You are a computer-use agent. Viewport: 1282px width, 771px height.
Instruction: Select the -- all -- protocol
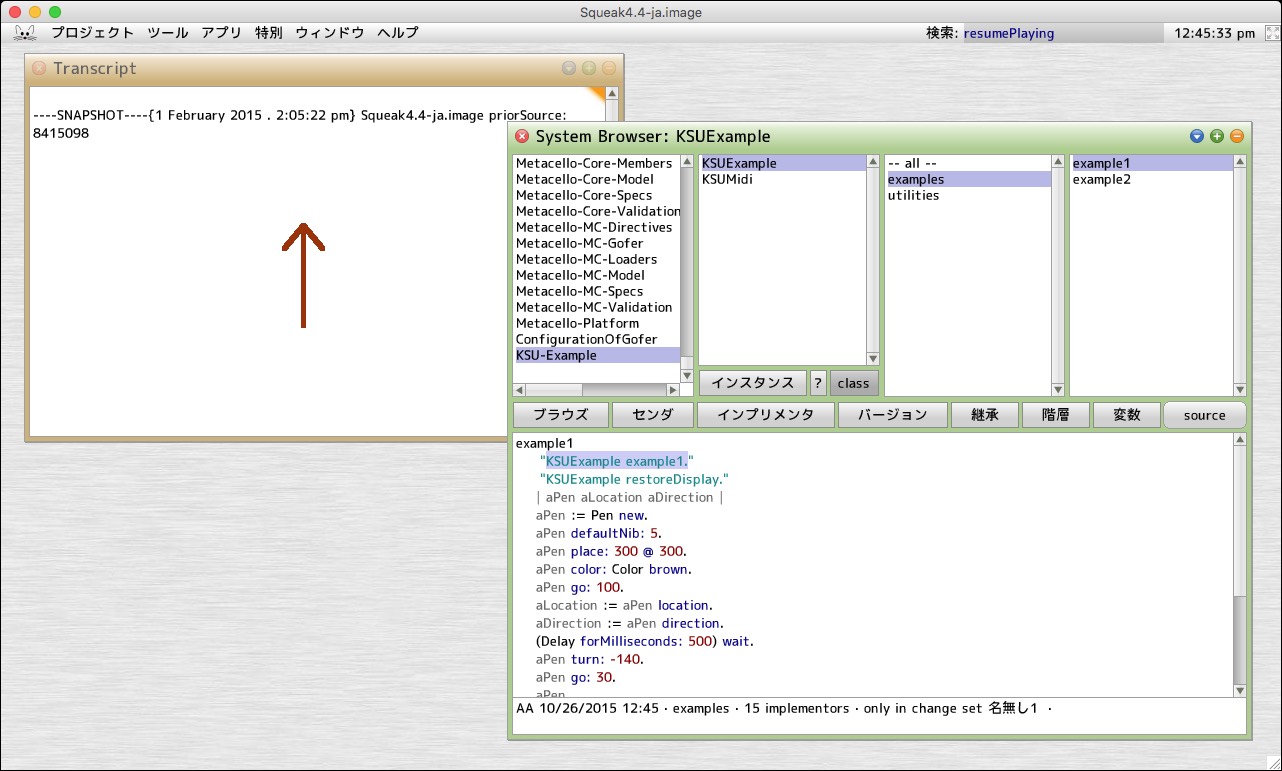[x=968, y=163]
